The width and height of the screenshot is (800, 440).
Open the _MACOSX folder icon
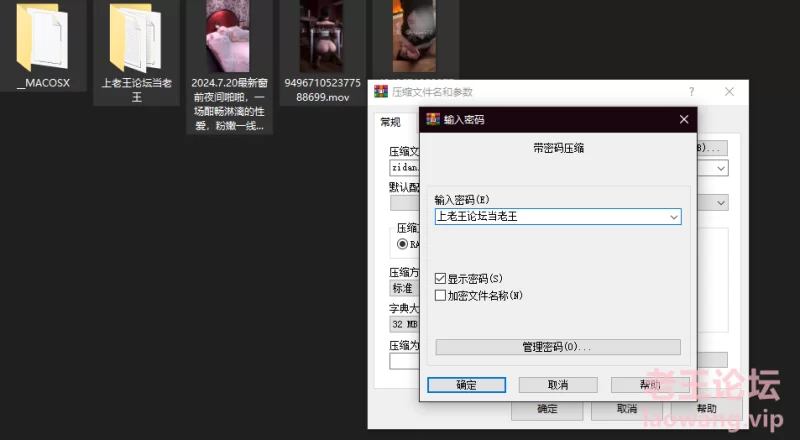(x=43, y=37)
